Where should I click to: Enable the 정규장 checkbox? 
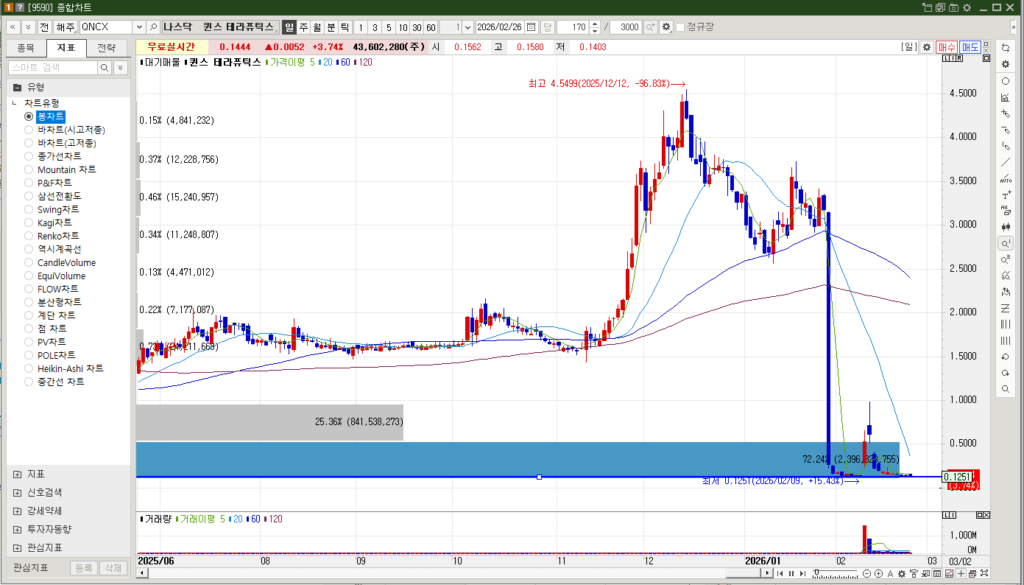pyautogui.click(x=681, y=27)
